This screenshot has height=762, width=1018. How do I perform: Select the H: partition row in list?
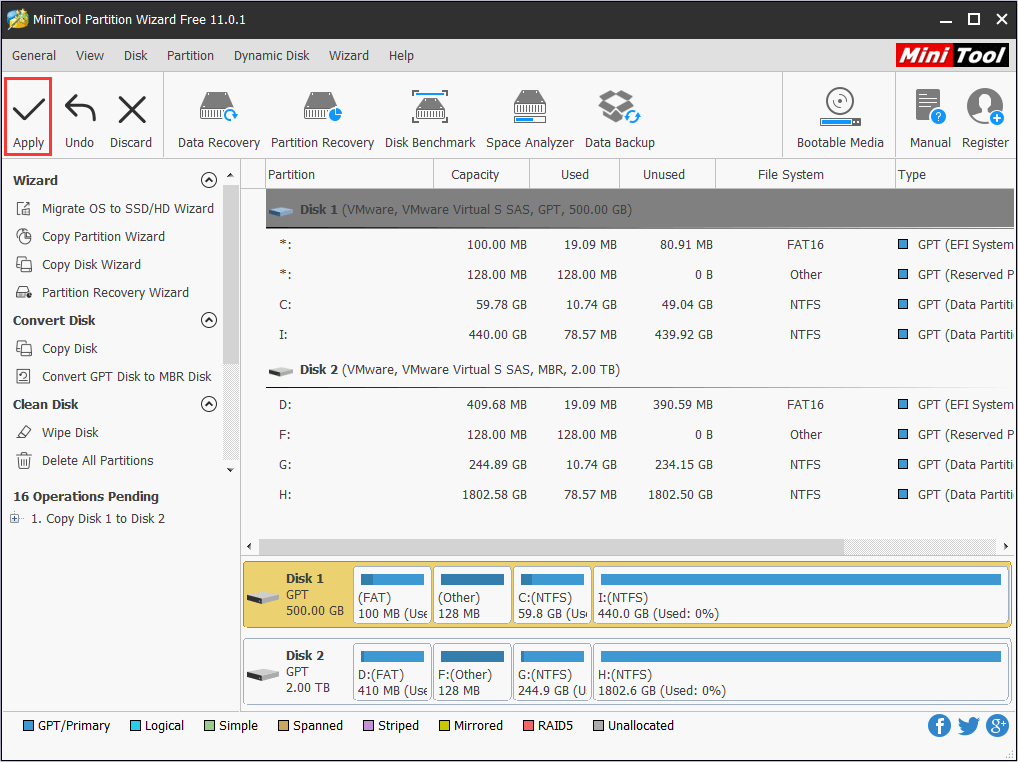pyautogui.click(x=639, y=495)
